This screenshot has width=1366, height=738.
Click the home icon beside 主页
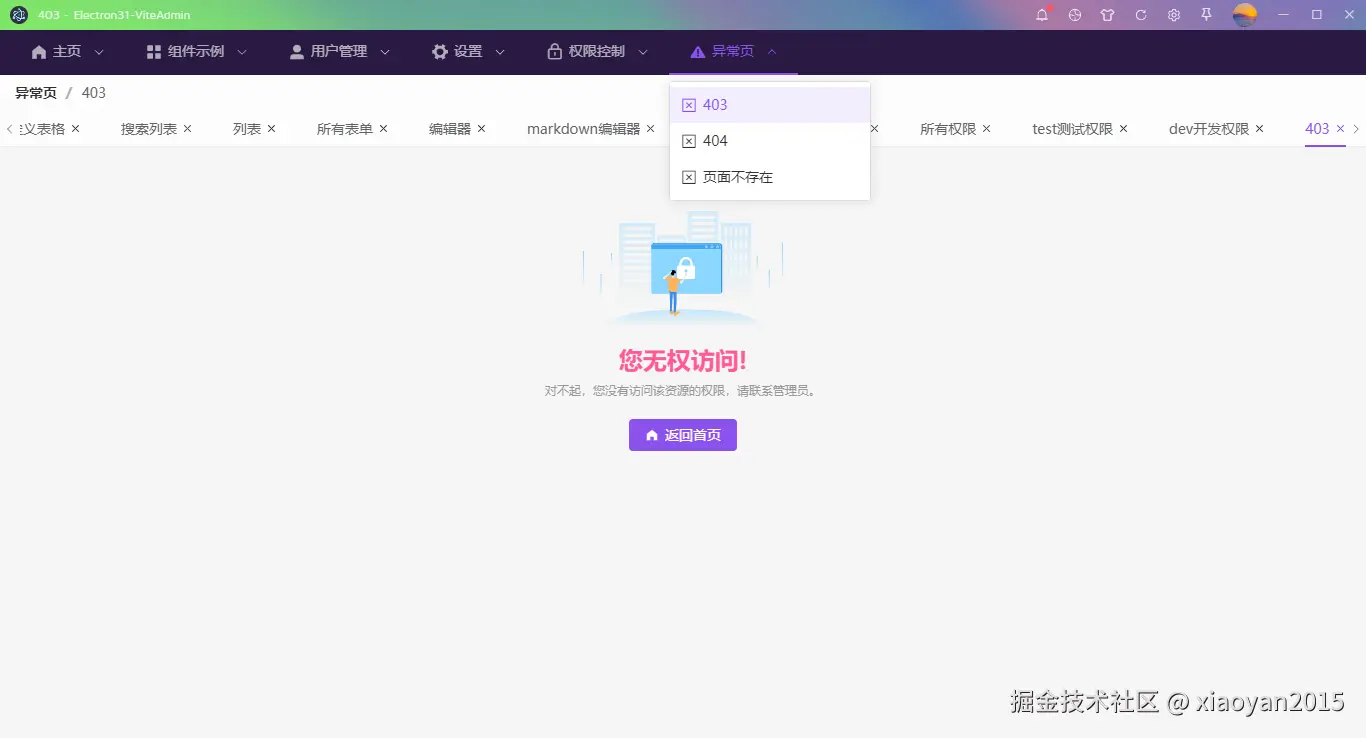pyautogui.click(x=39, y=52)
